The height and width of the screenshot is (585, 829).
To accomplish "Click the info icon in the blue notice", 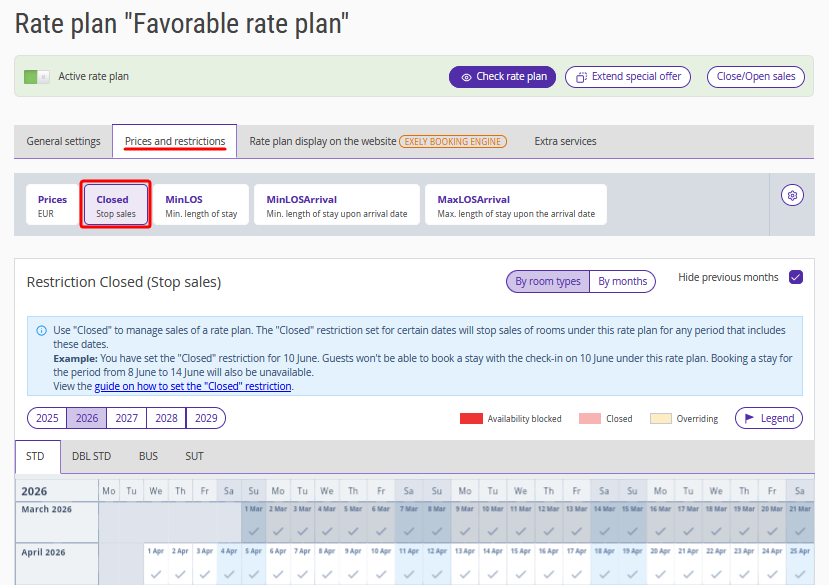I will tap(41, 330).
